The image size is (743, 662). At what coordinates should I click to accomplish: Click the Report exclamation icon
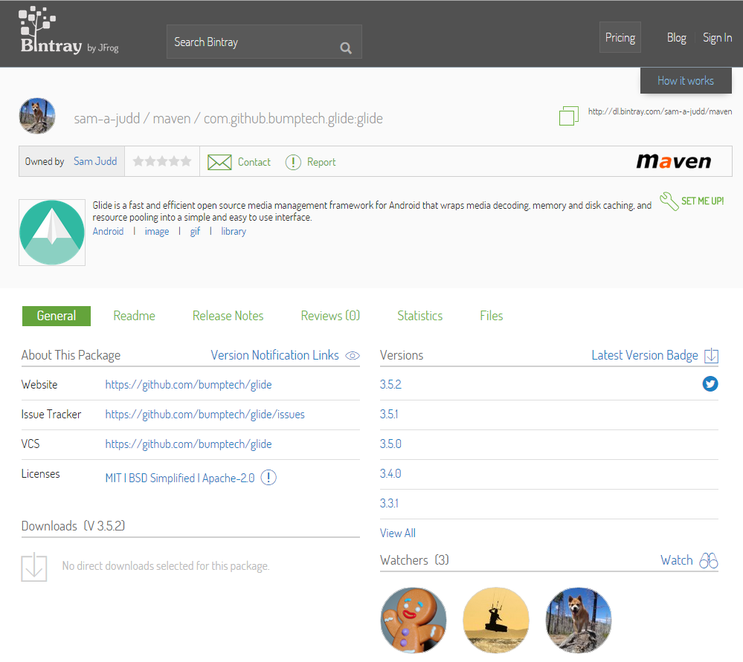coord(293,162)
